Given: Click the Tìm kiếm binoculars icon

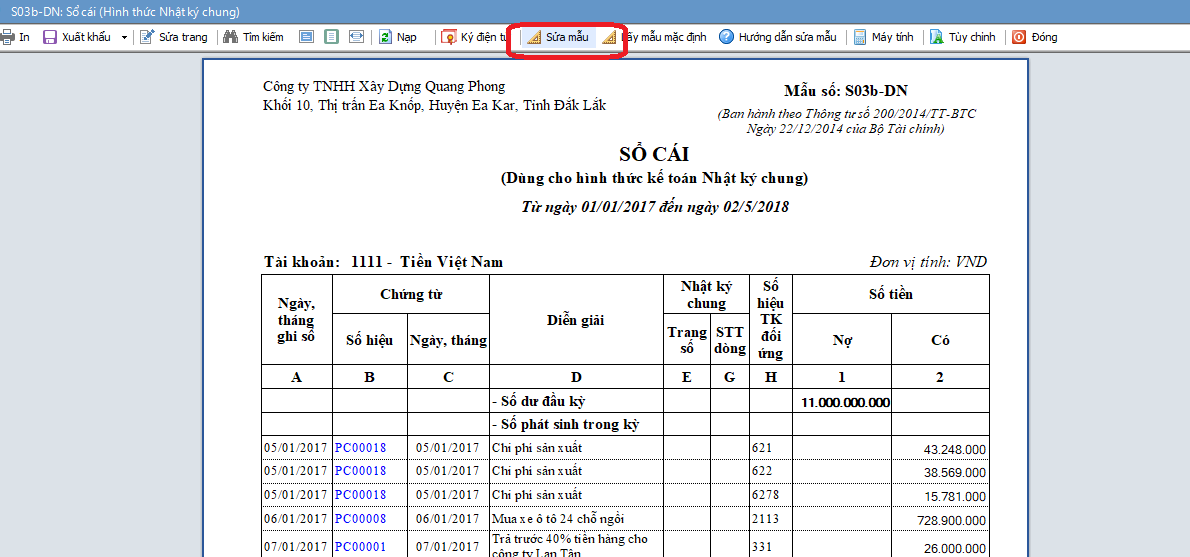Looking at the screenshot, I should pos(231,36).
